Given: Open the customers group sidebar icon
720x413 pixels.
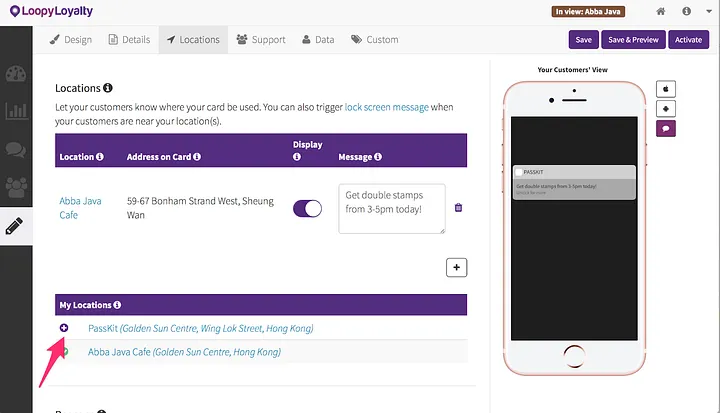Looking at the screenshot, I should (16, 187).
